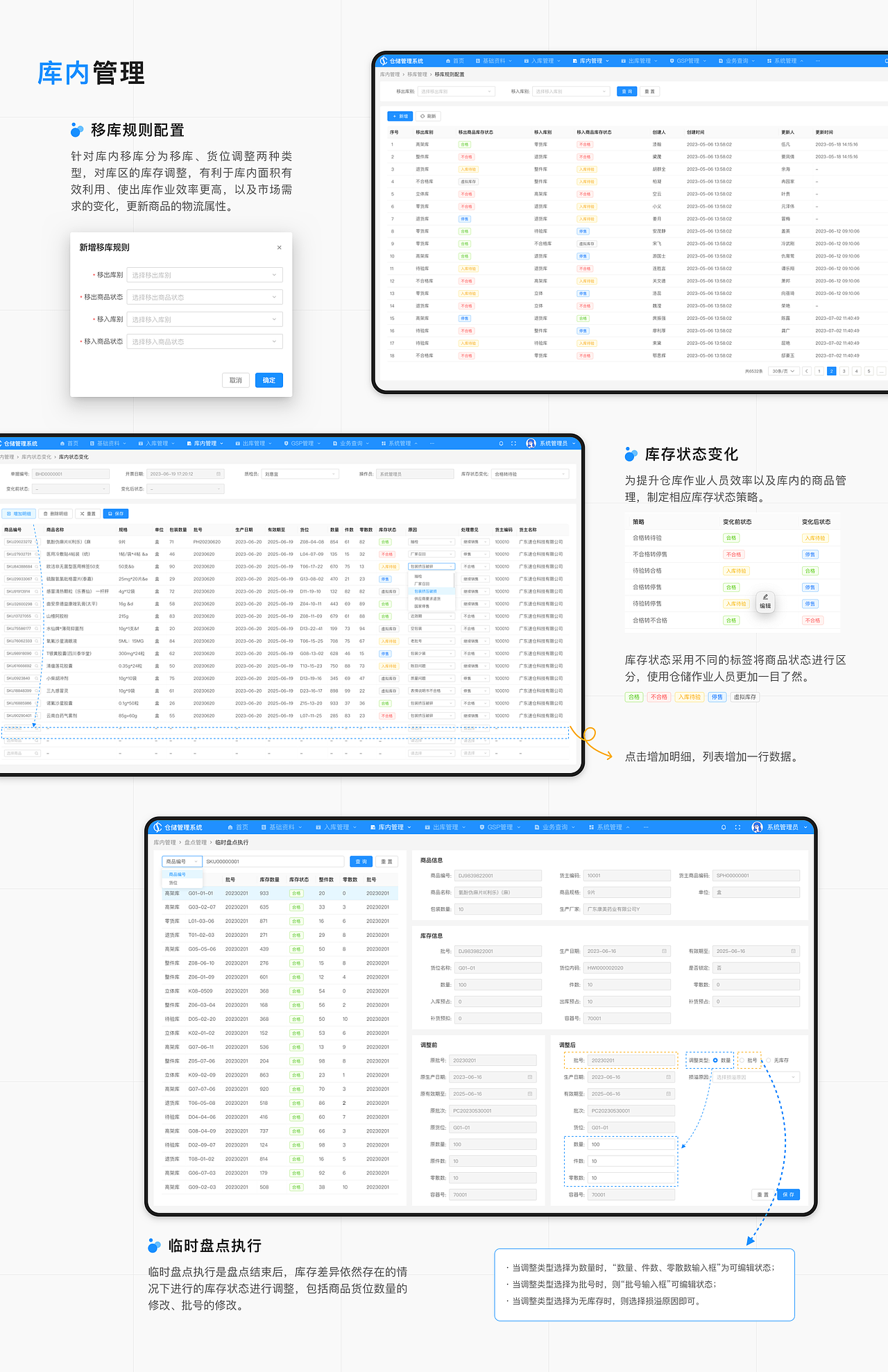888x1372 pixels.
Task: Select the G03-02-07 row in 盘点 list
Action: 280,907
